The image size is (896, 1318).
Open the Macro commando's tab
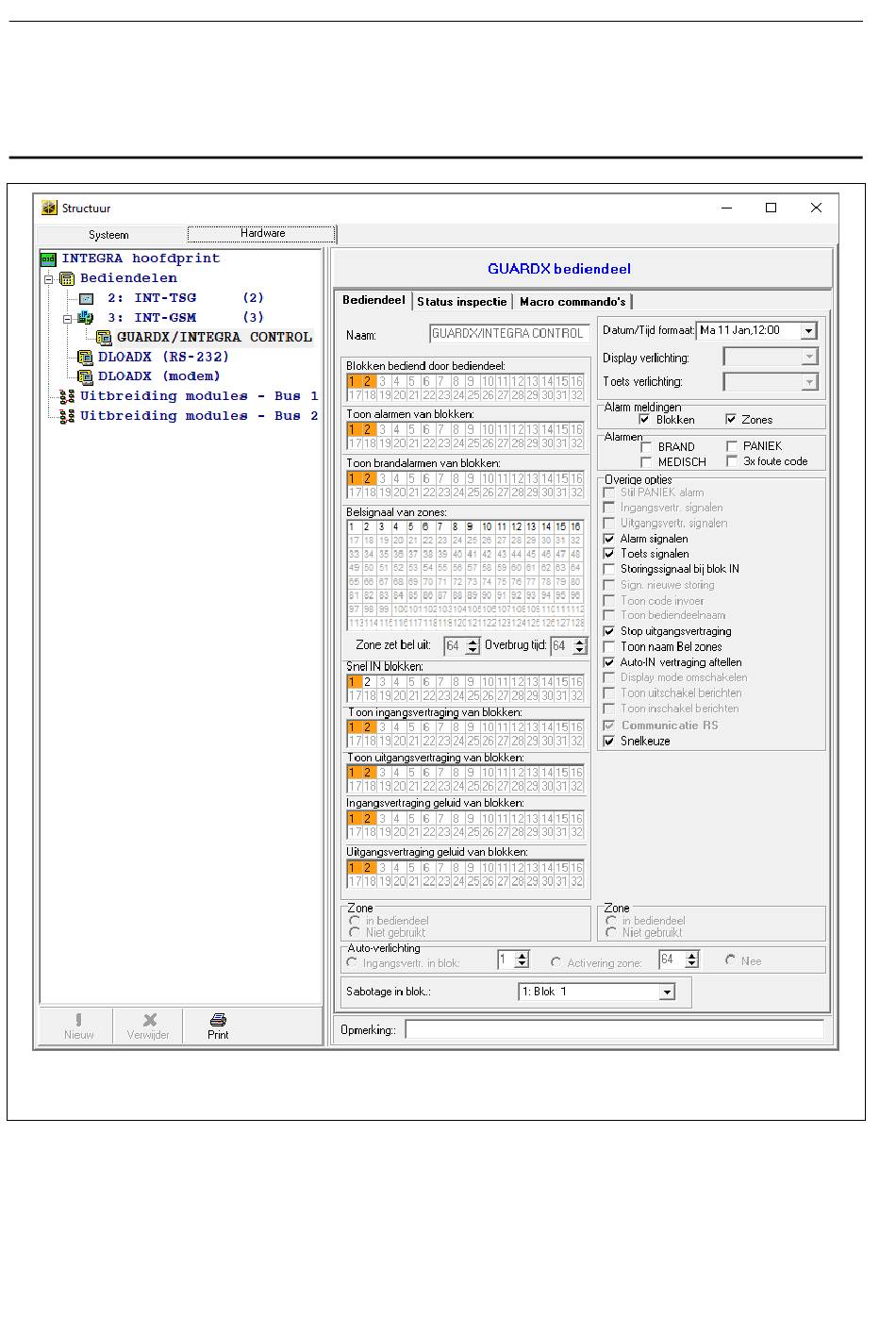click(x=572, y=302)
